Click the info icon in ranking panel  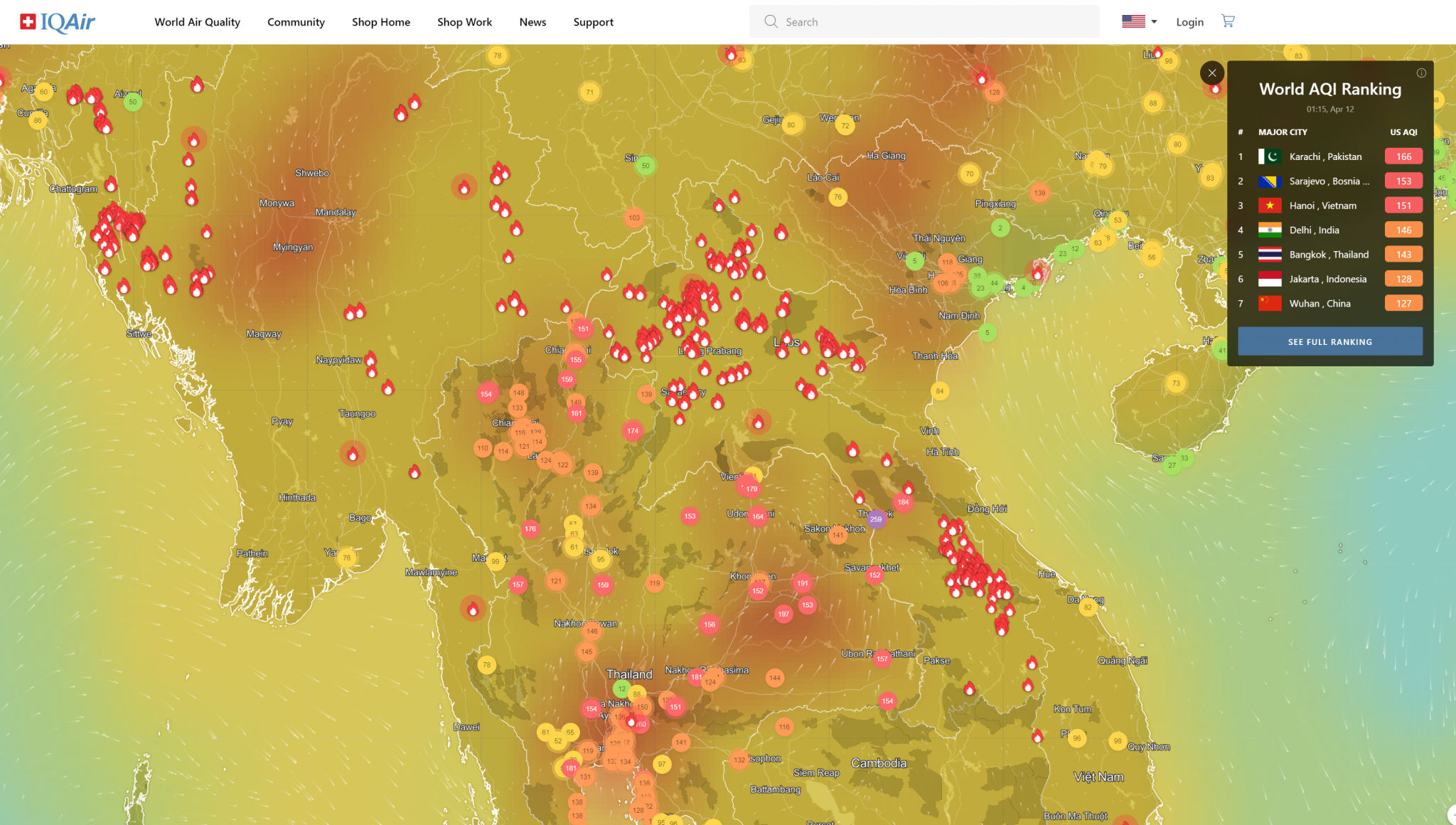(1421, 73)
